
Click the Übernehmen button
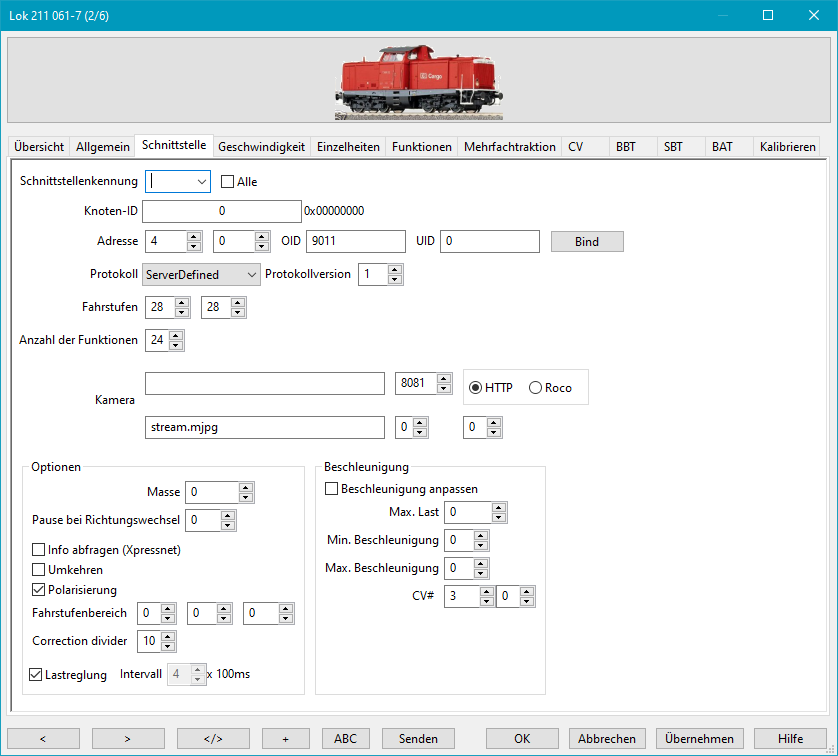pos(698,738)
